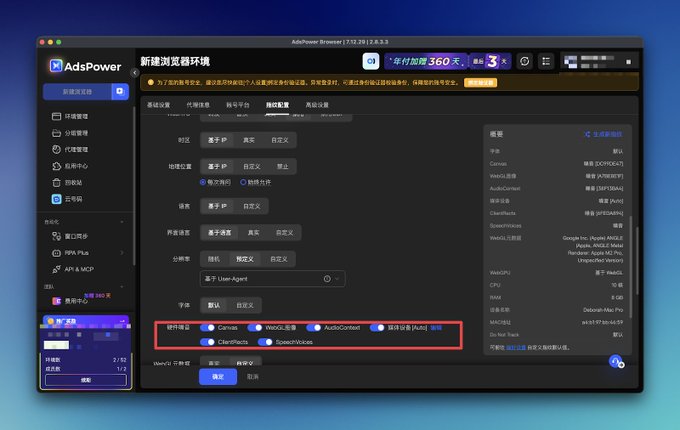Open 回收站 via its trash icon
This screenshot has height=430, width=680.
[x=56, y=182]
